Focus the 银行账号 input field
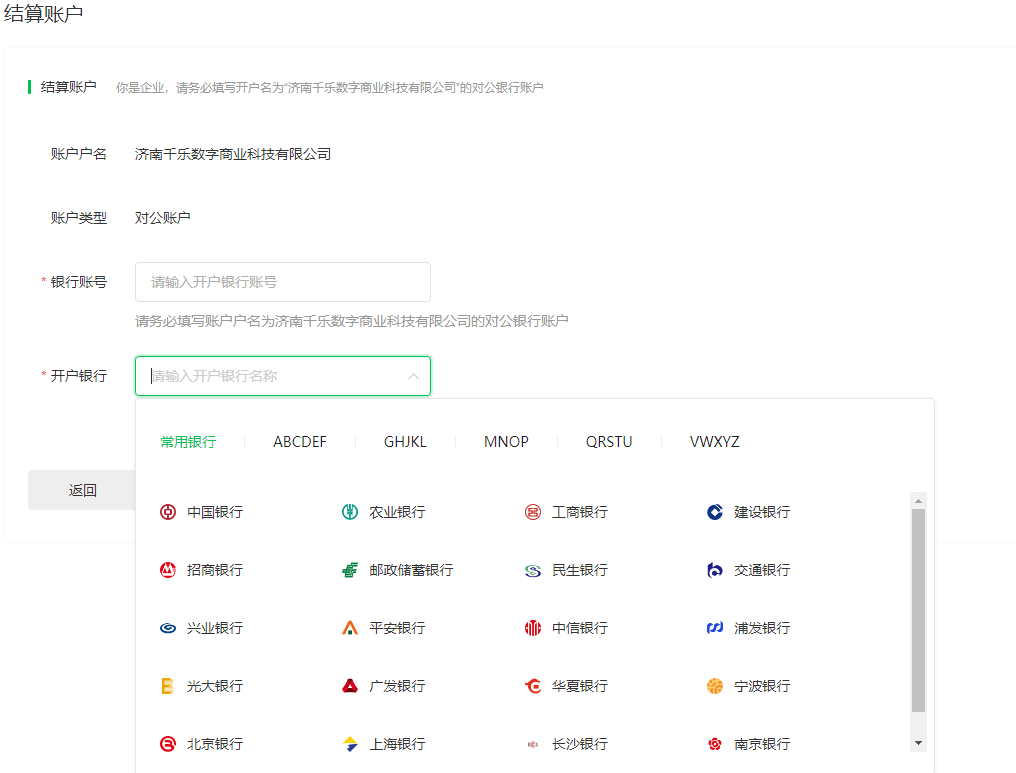 (x=283, y=282)
